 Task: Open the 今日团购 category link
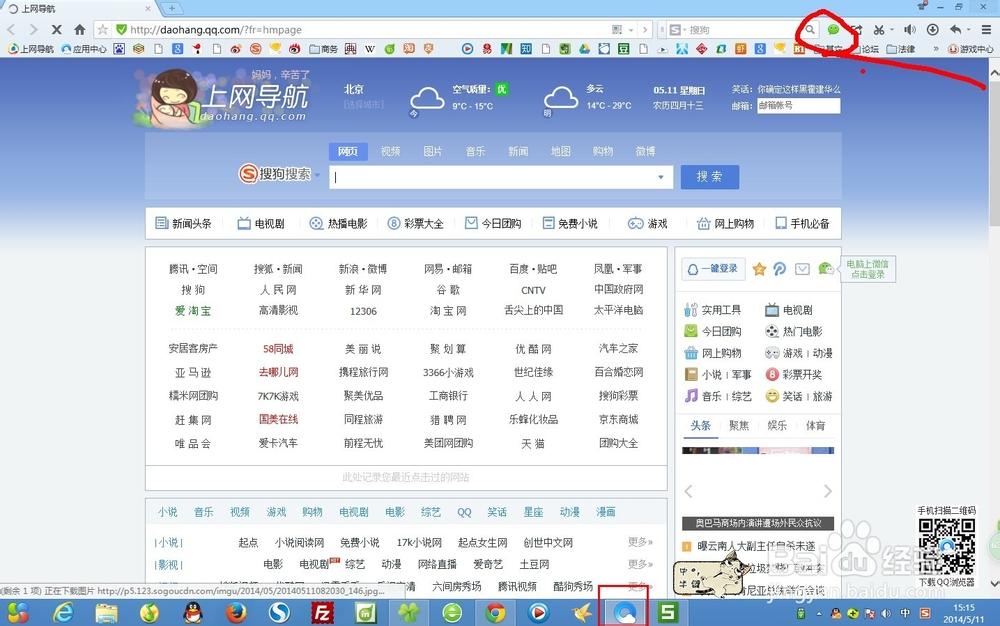pos(493,224)
